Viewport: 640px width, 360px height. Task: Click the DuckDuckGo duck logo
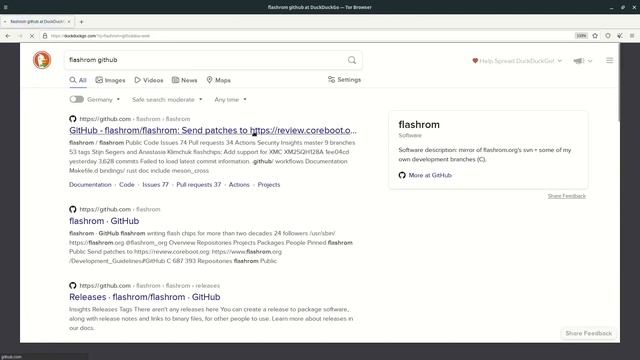point(42,60)
